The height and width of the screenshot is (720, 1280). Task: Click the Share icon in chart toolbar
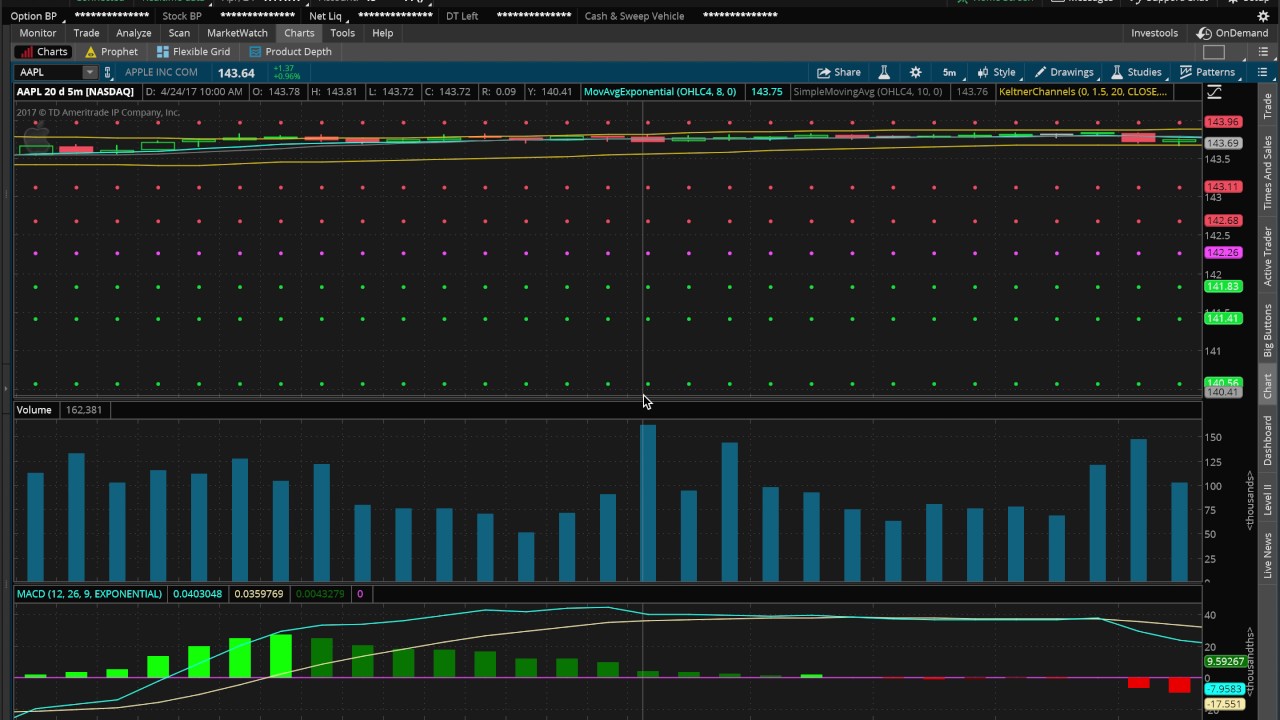click(x=823, y=72)
